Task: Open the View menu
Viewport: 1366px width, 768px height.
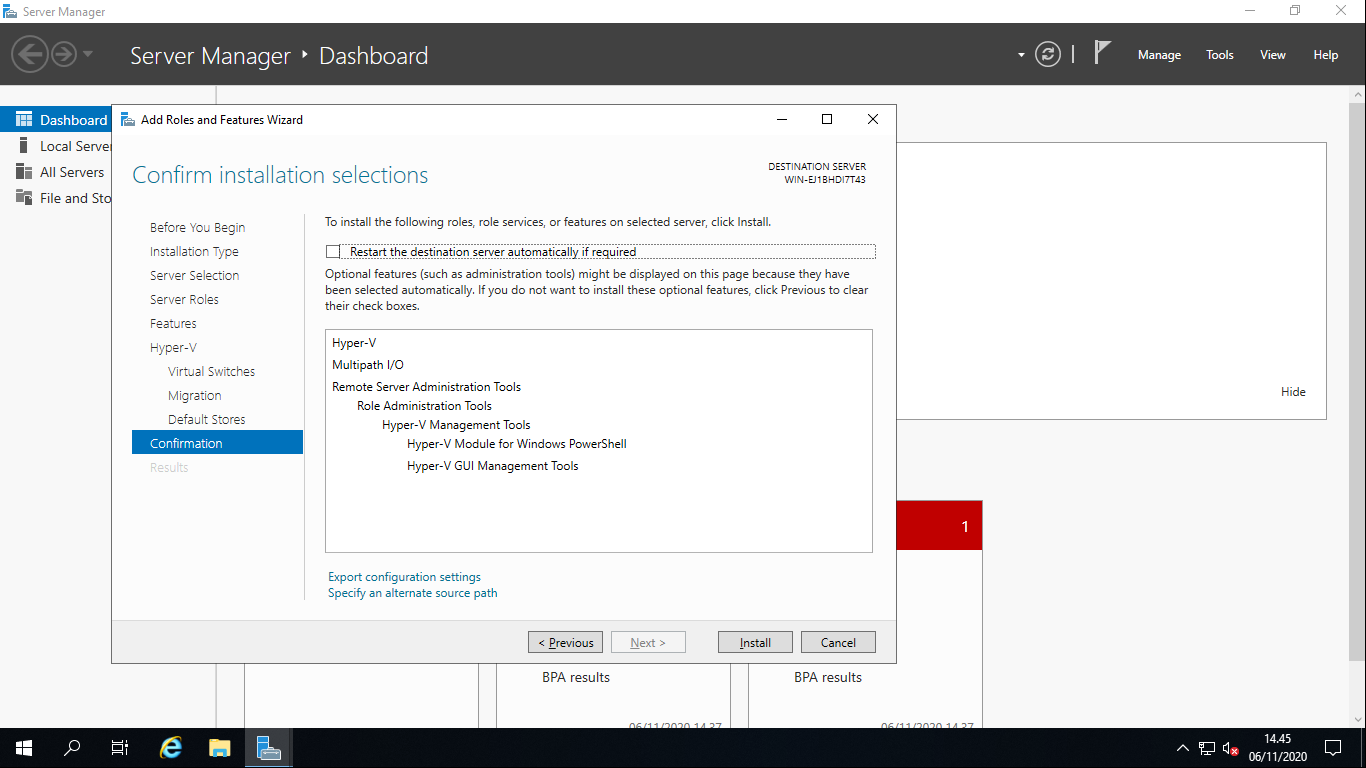Action: (x=1273, y=55)
